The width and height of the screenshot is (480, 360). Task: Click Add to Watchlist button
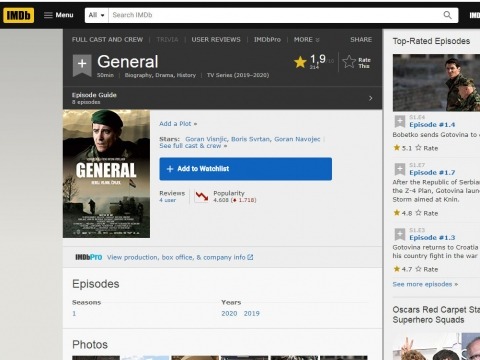click(x=245, y=169)
